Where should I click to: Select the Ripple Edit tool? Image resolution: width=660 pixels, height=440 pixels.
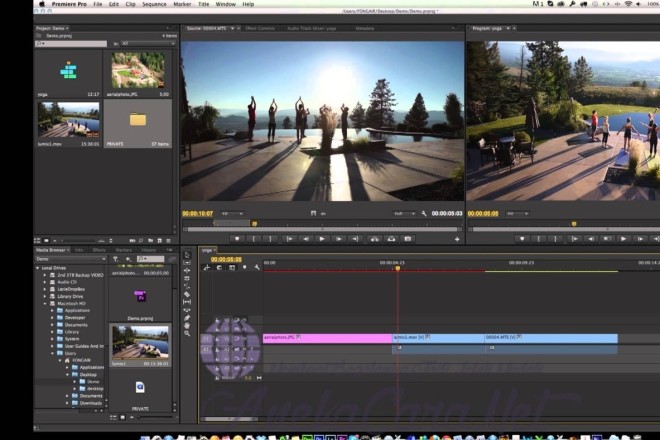click(x=187, y=270)
